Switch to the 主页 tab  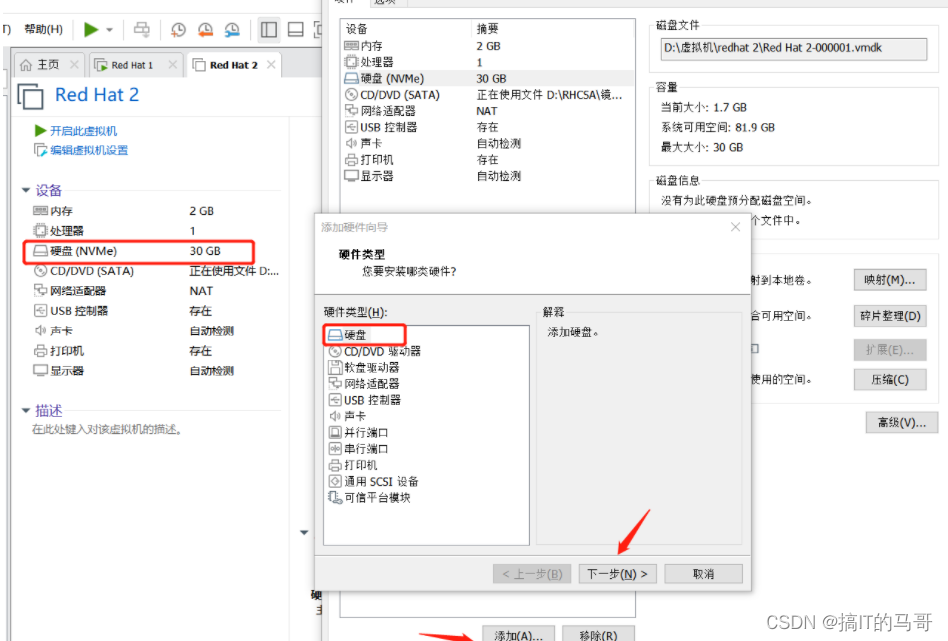tap(48, 65)
